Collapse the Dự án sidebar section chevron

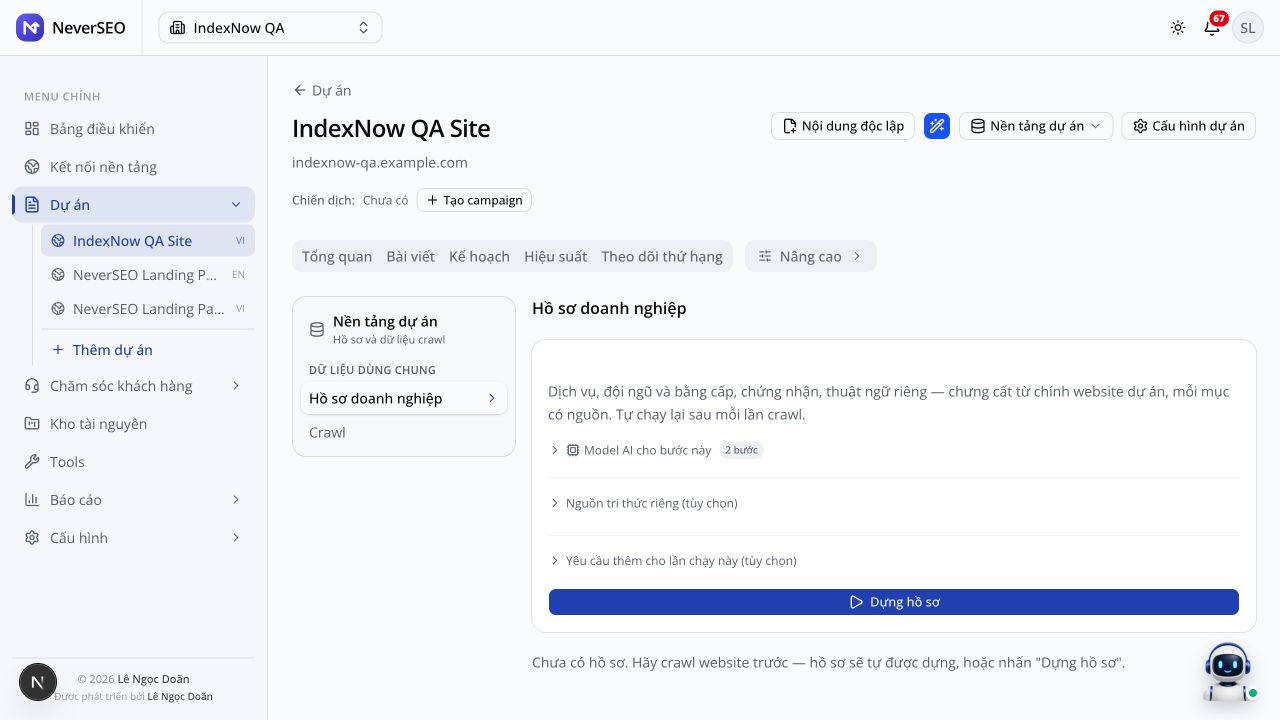pos(236,205)
